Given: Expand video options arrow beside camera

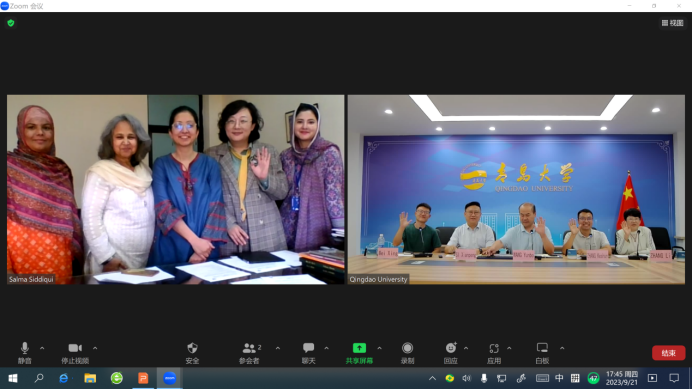Looking at the screenshot, I should [95, 348].
